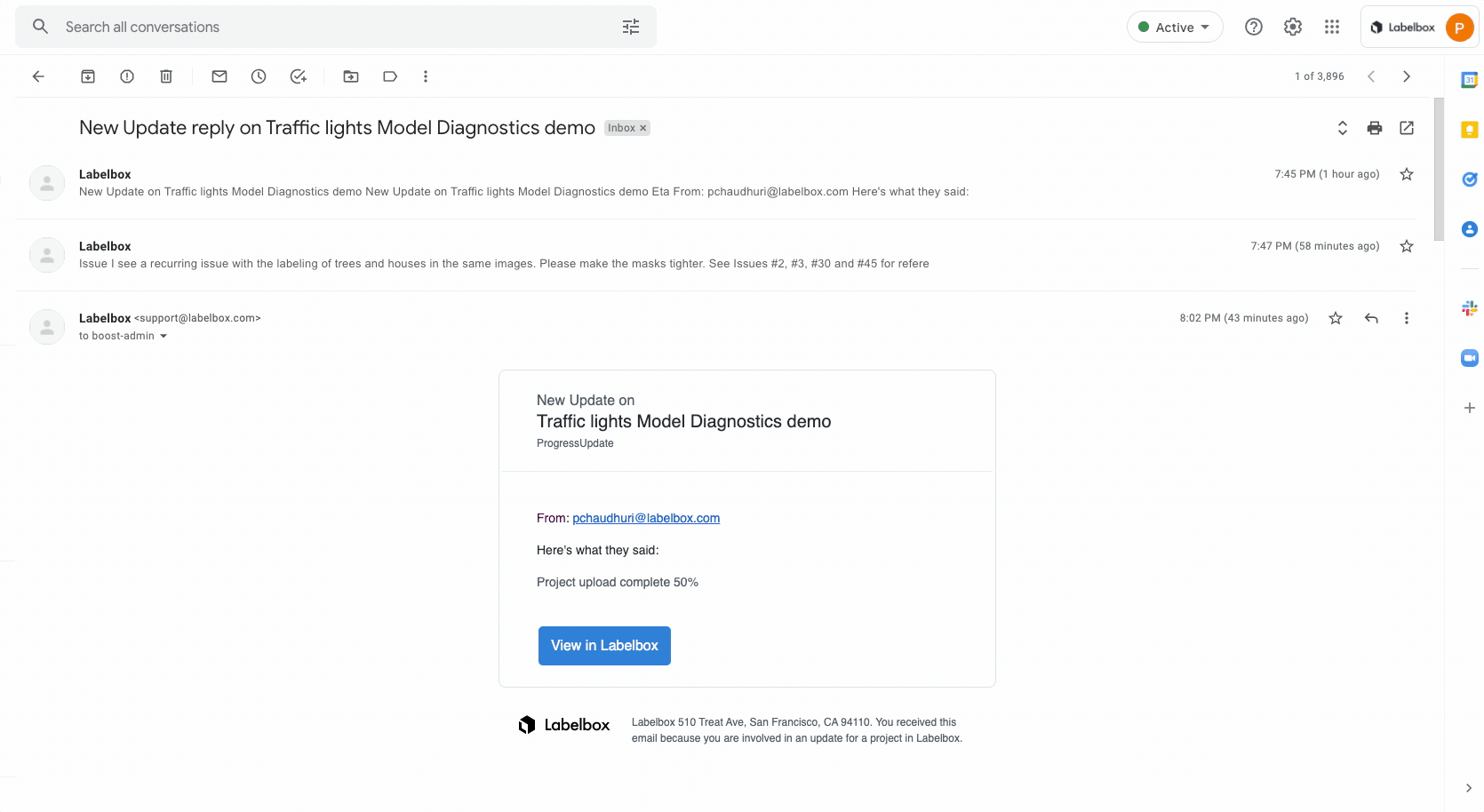Open Zoom add-on in side panel

pos(1470,358)
